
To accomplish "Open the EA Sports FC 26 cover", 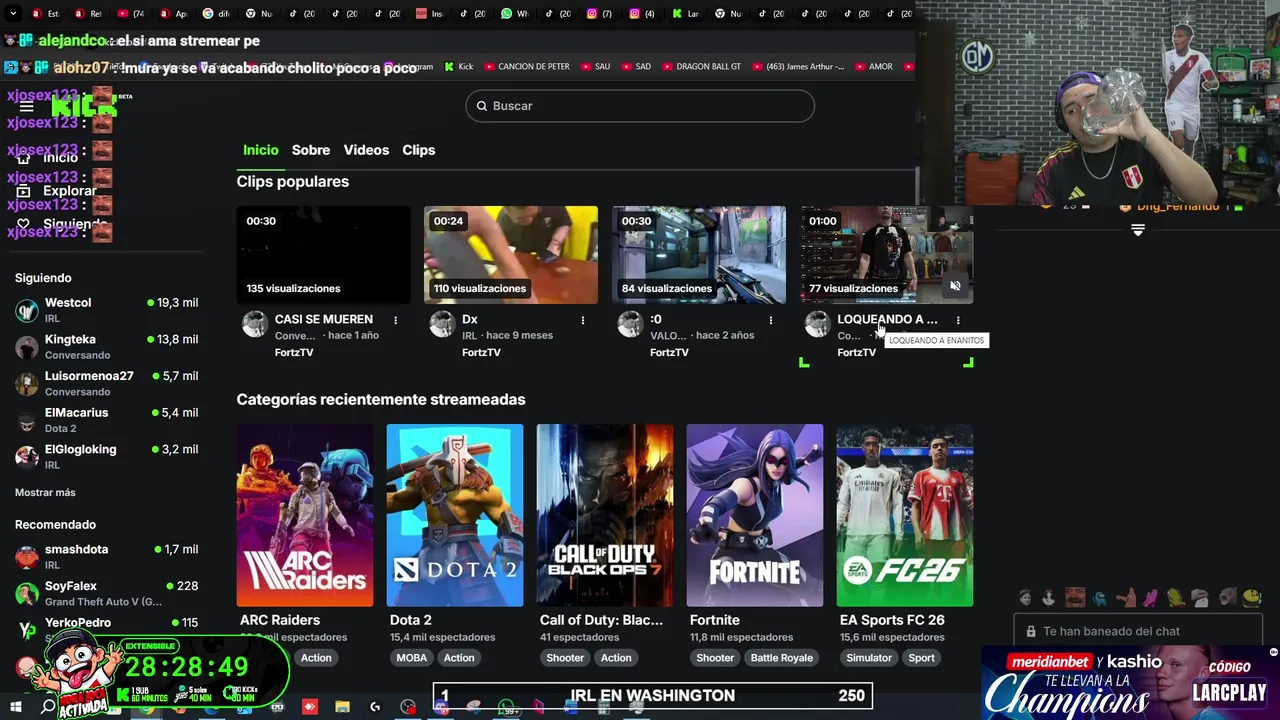I will click(x=905, y=515).
